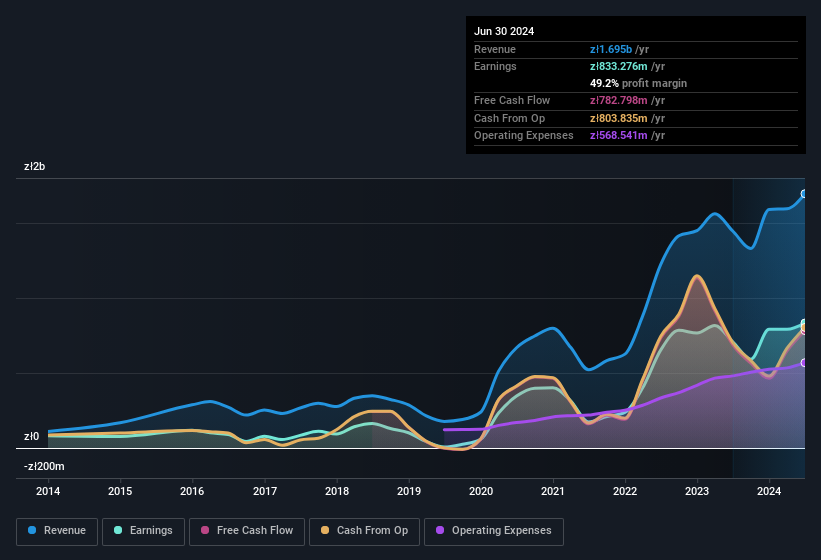Click the Revenue endpoint marker on chart
821x560 pixels.
(804, 194)
